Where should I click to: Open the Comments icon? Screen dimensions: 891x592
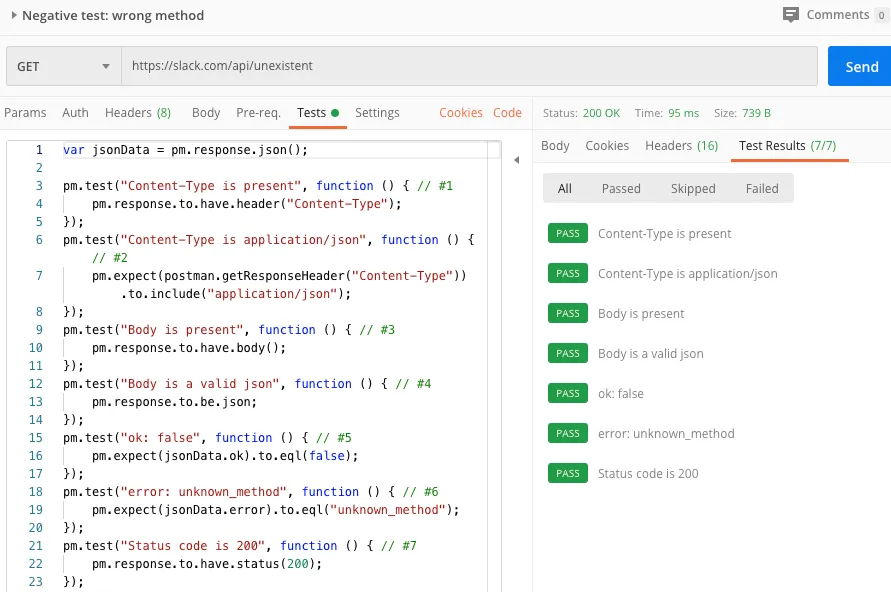pyautogui.click(x=790, y=15)
